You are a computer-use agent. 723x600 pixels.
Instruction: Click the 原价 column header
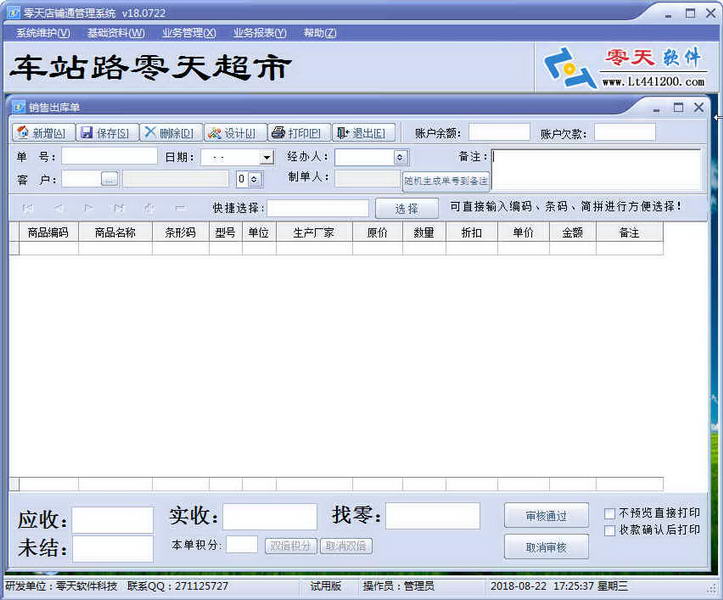(377, 232)
